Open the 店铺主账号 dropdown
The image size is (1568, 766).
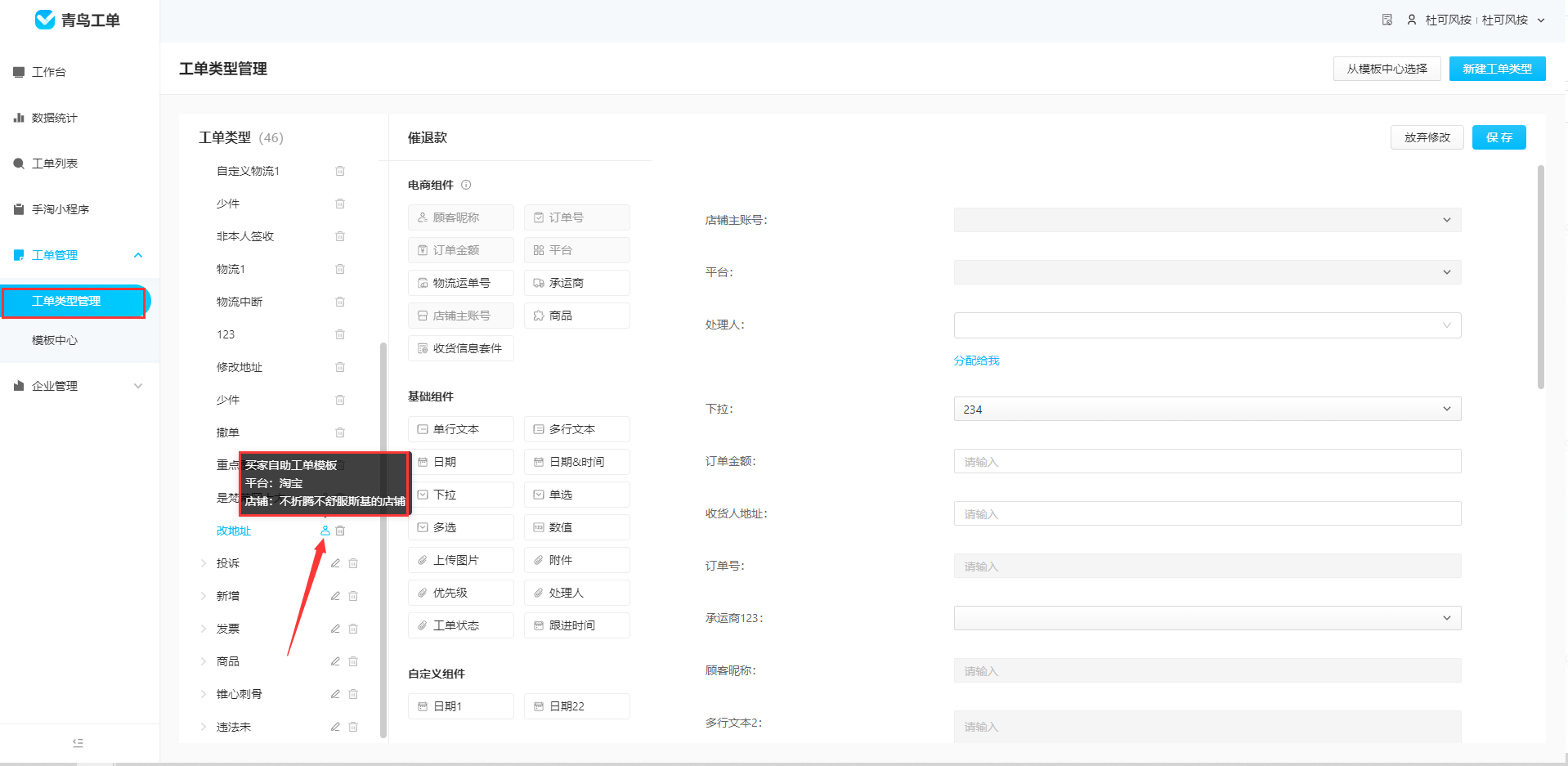[1207, 220]
